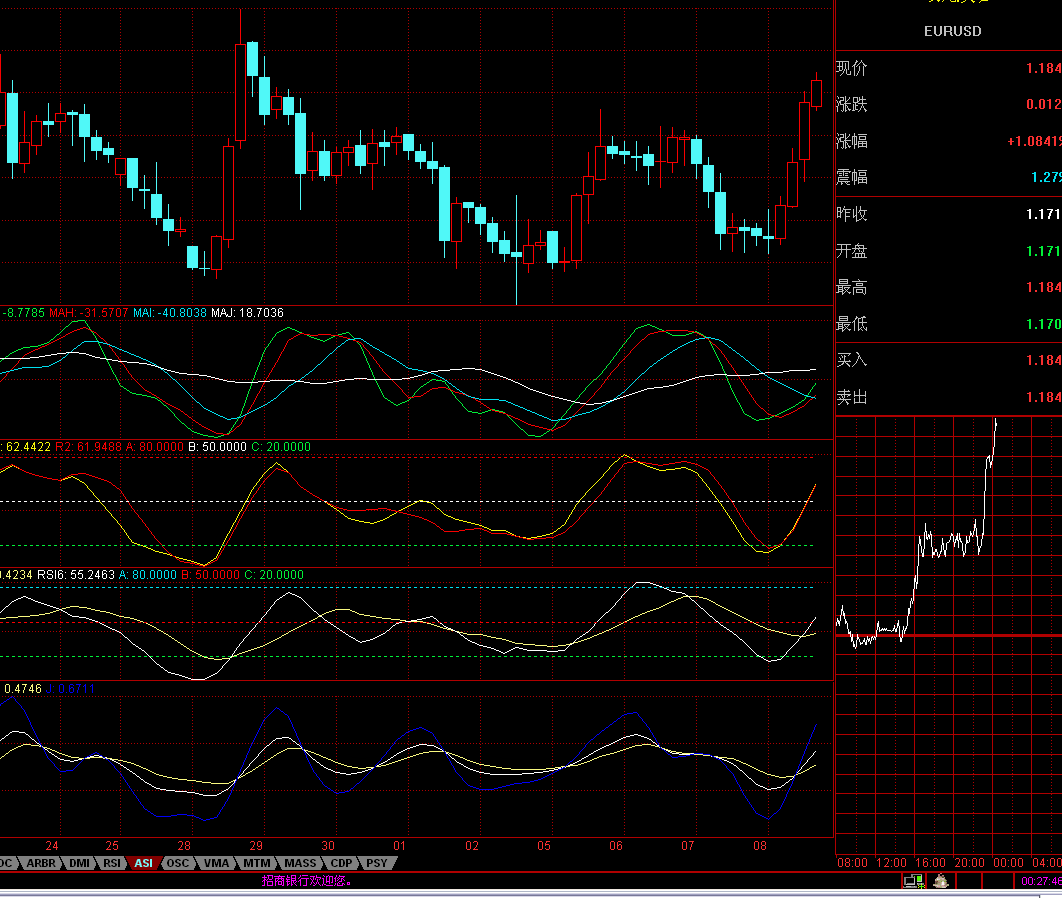1062x898 pixels.
Task: Select the VMA indicator tab
Action: pos(216,863)
